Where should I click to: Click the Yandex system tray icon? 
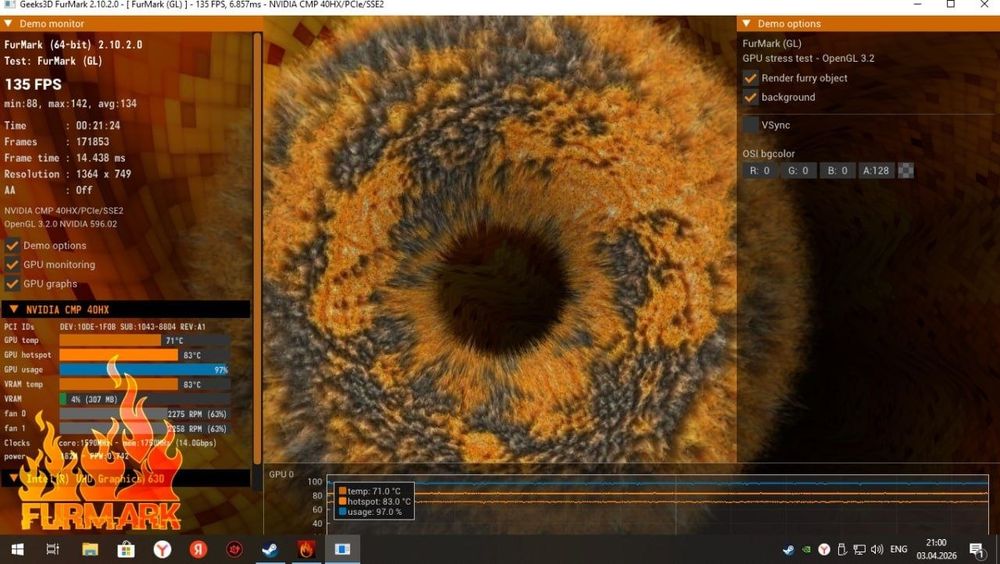click(824, 549)
